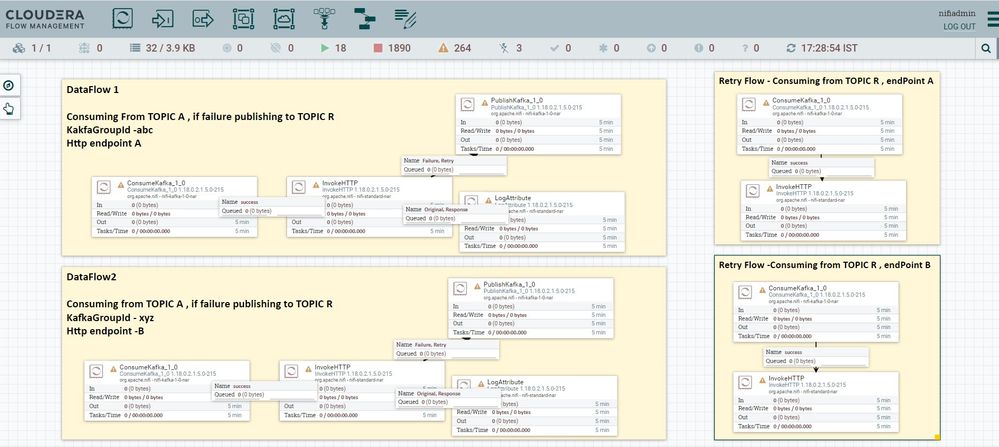The width and height of the screenshot is (999, 447).
Task: Select the Processor tool in the toolbar
Action: click(122, 18)
